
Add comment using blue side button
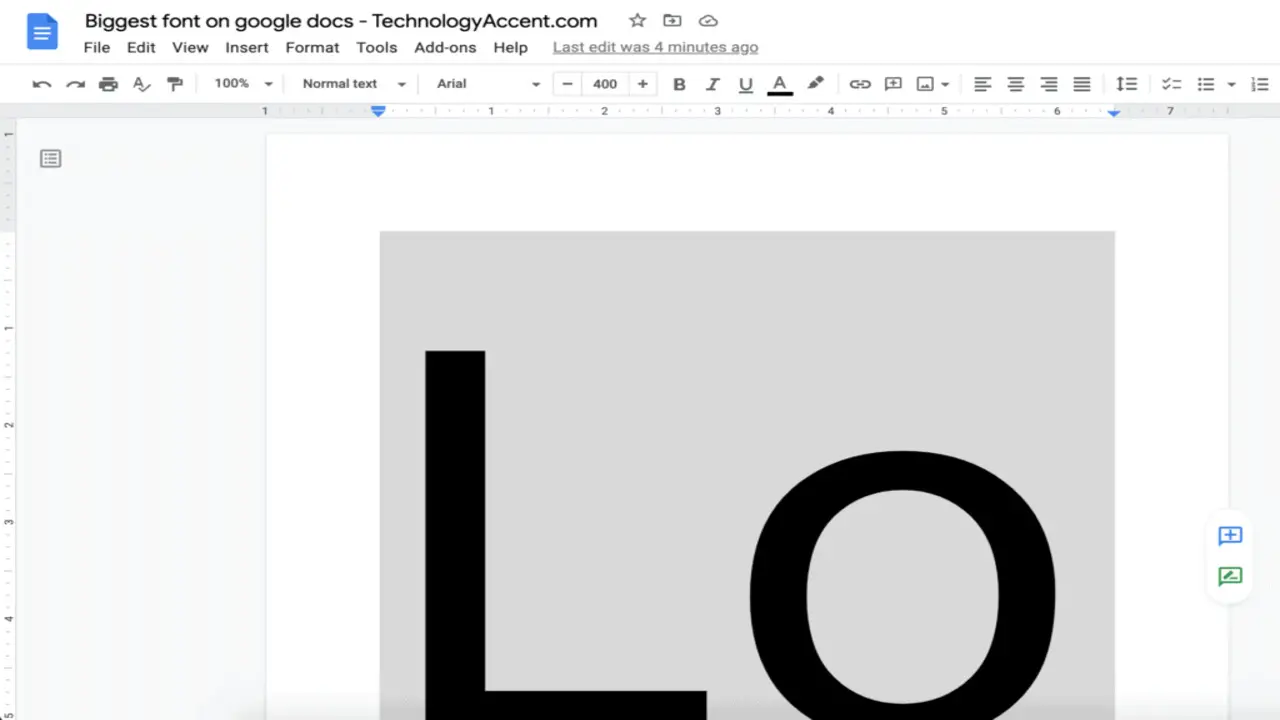coord(1230,536)
